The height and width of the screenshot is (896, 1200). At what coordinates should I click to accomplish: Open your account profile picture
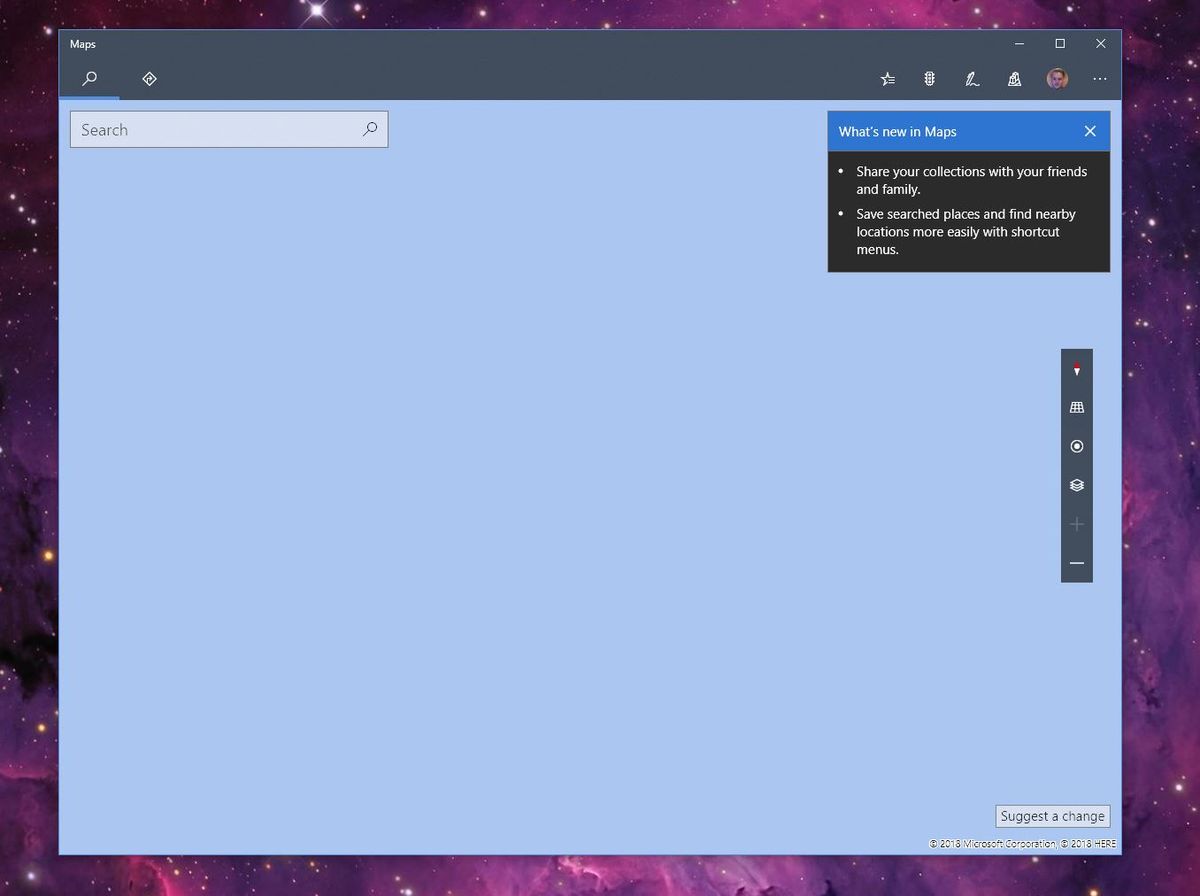click(x=1057, y=79)
